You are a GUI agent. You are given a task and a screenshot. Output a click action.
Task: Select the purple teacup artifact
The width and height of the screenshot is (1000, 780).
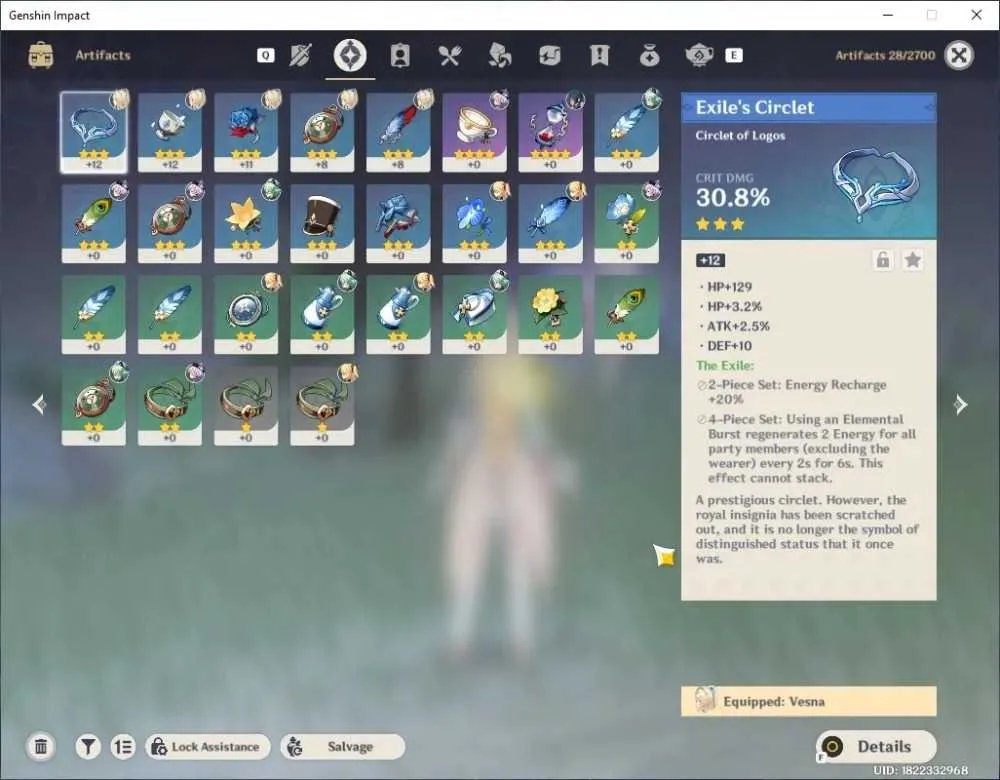(474, 132)
